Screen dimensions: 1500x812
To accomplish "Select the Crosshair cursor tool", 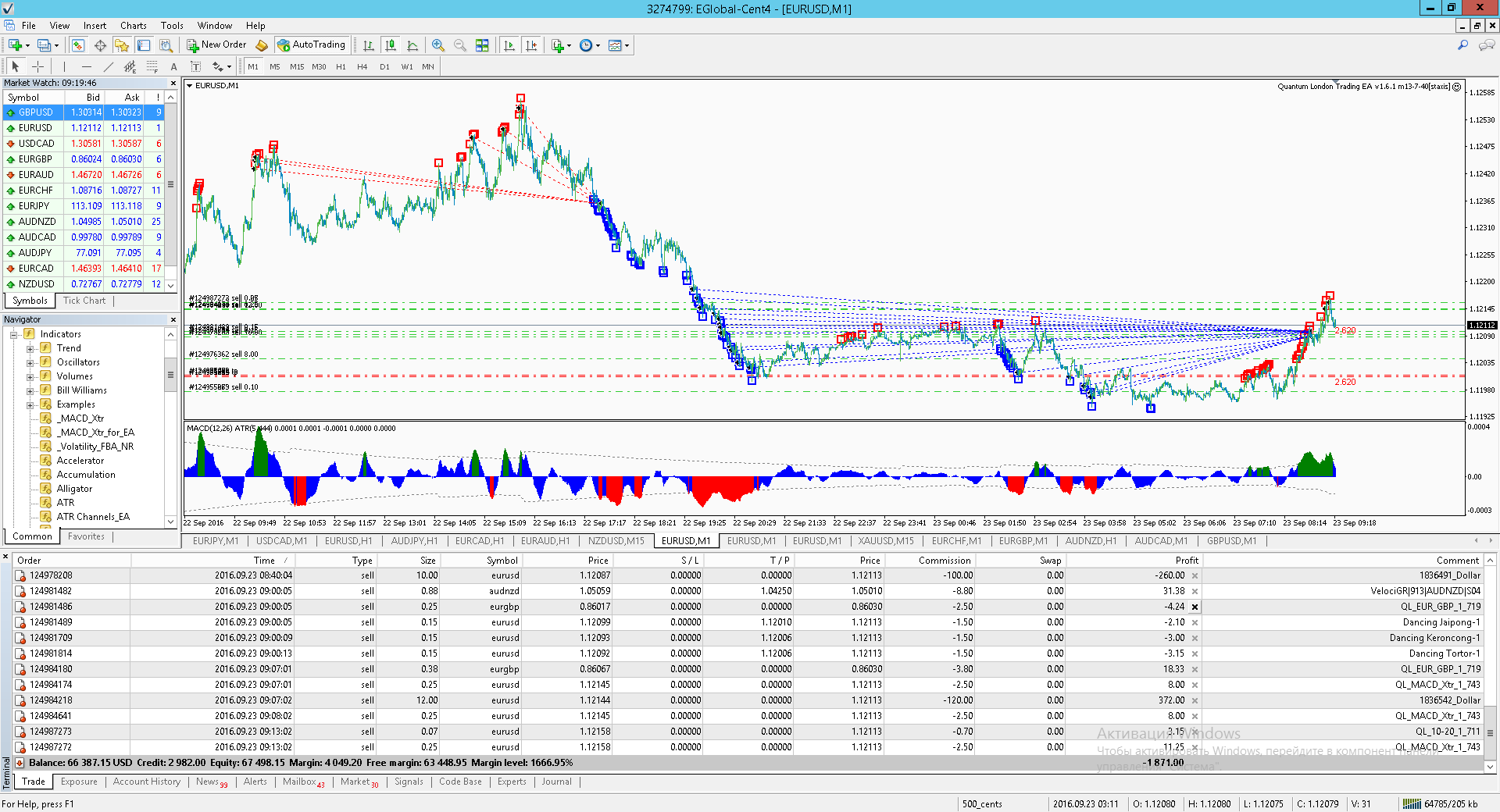I will [x=37, y=66].
